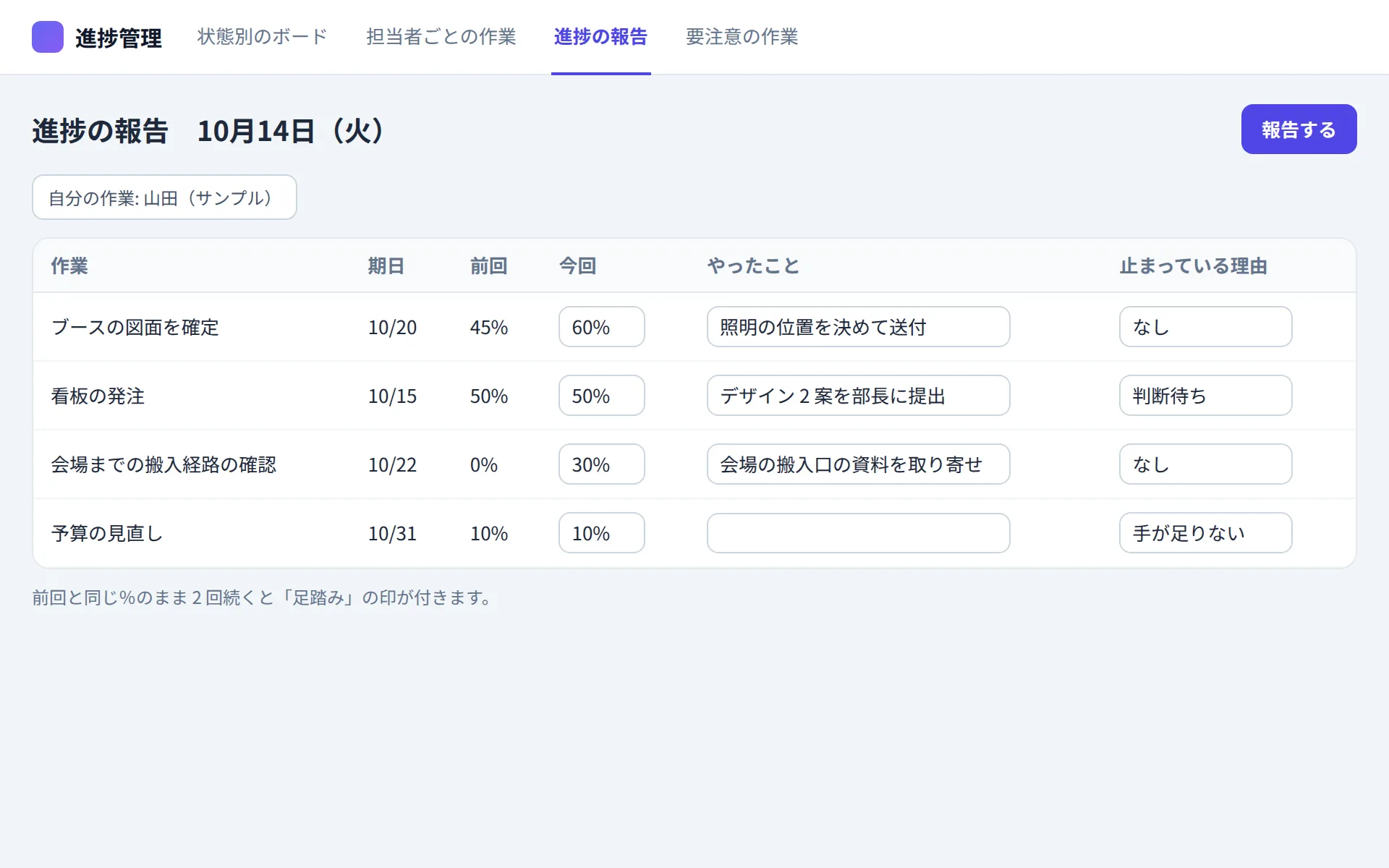Click the previous value 0%
The width and height of the screenshot is (1389, 868).
pos(484,465)
